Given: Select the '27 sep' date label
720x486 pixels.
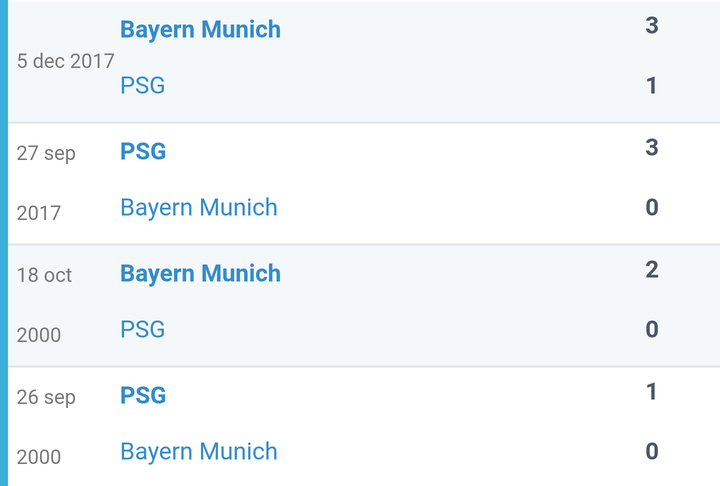Looking at the screenshot, I should (x=46, y=154).
